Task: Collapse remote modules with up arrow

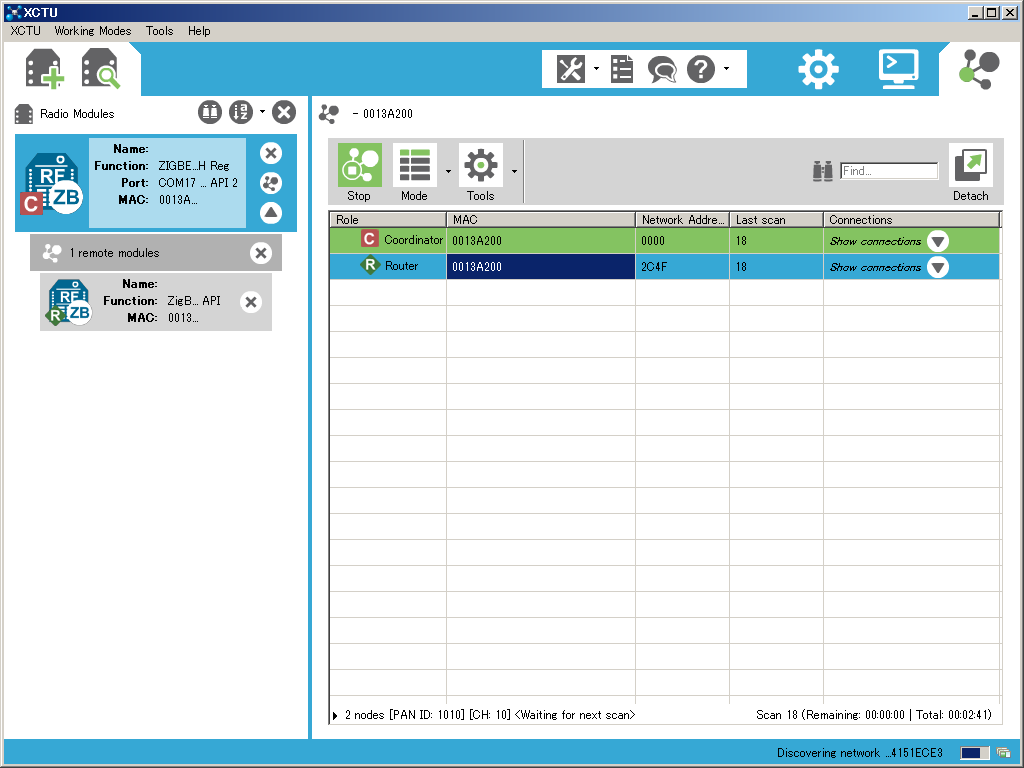Action: tap(271, 213)
